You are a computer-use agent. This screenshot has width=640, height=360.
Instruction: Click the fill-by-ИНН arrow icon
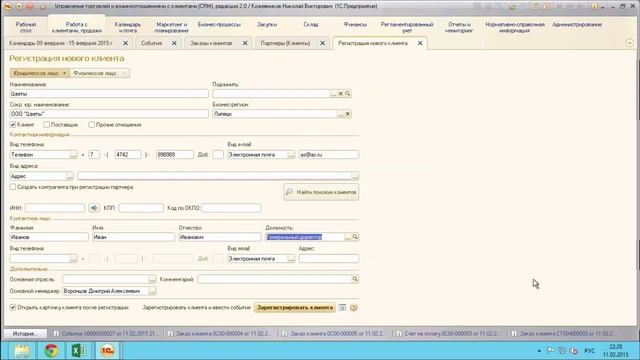click(x=94, y=208)
